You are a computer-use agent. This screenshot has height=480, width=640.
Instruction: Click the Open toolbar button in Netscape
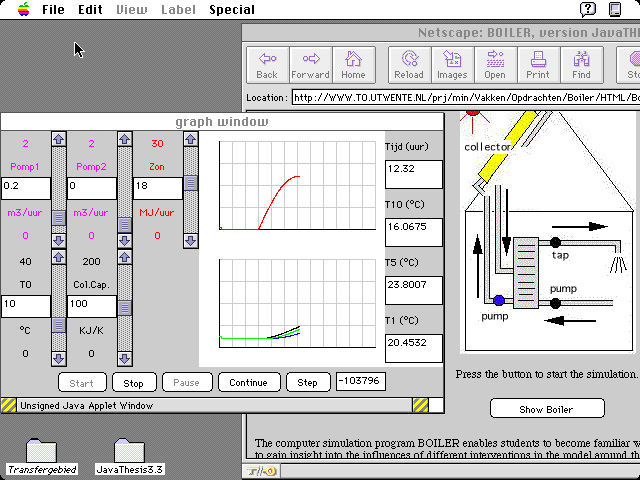tap(496, 65)
